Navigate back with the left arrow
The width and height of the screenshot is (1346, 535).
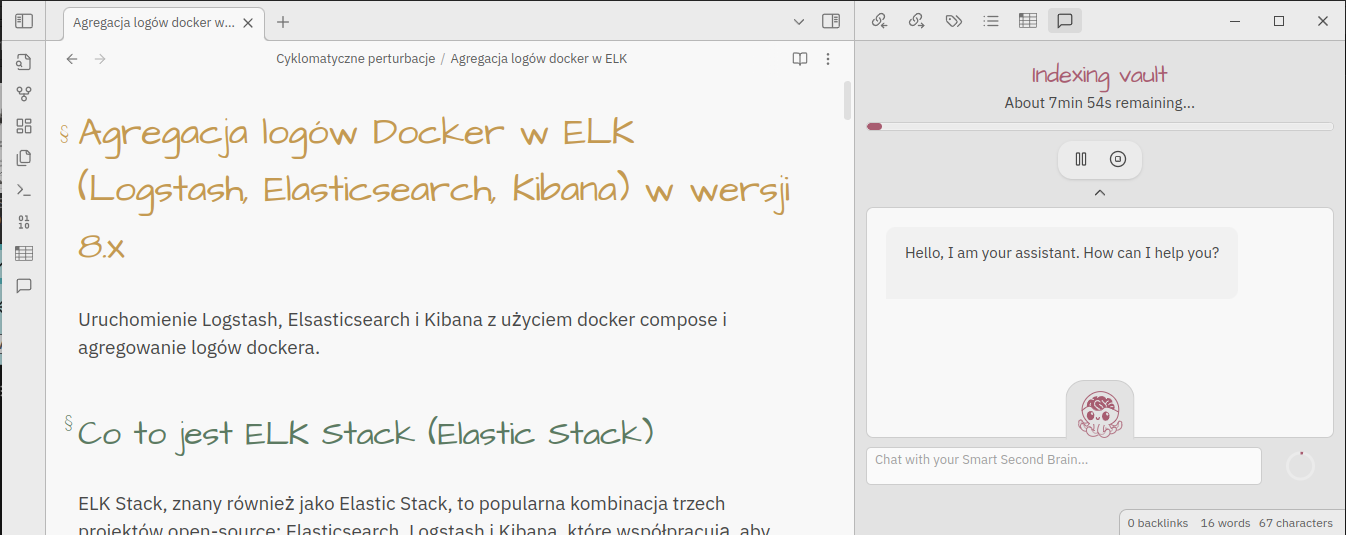pos(72,59)
